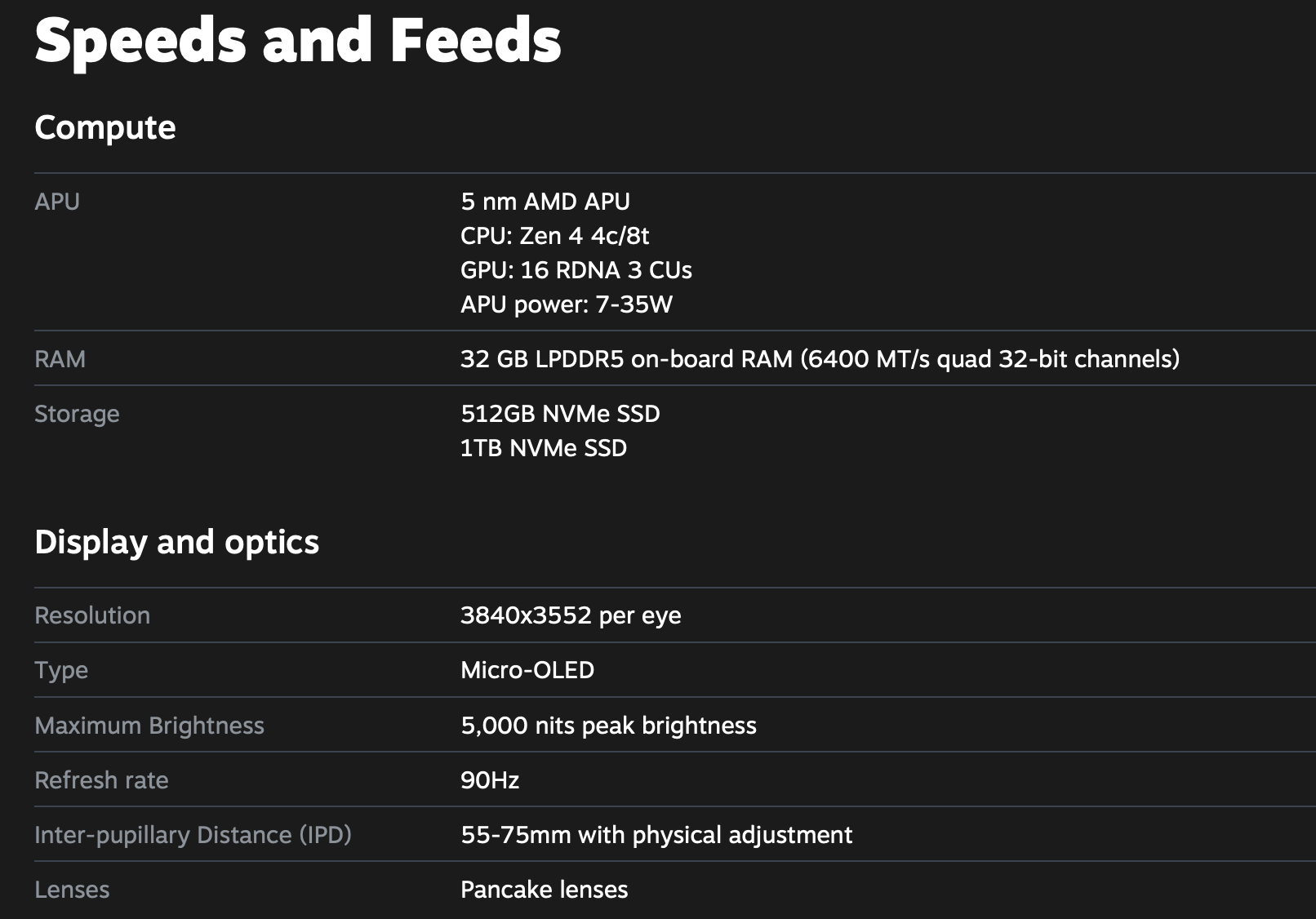Select the '5 nm AMD APU' text
This screenshot has width=1316, height=919.
(545, 202)
